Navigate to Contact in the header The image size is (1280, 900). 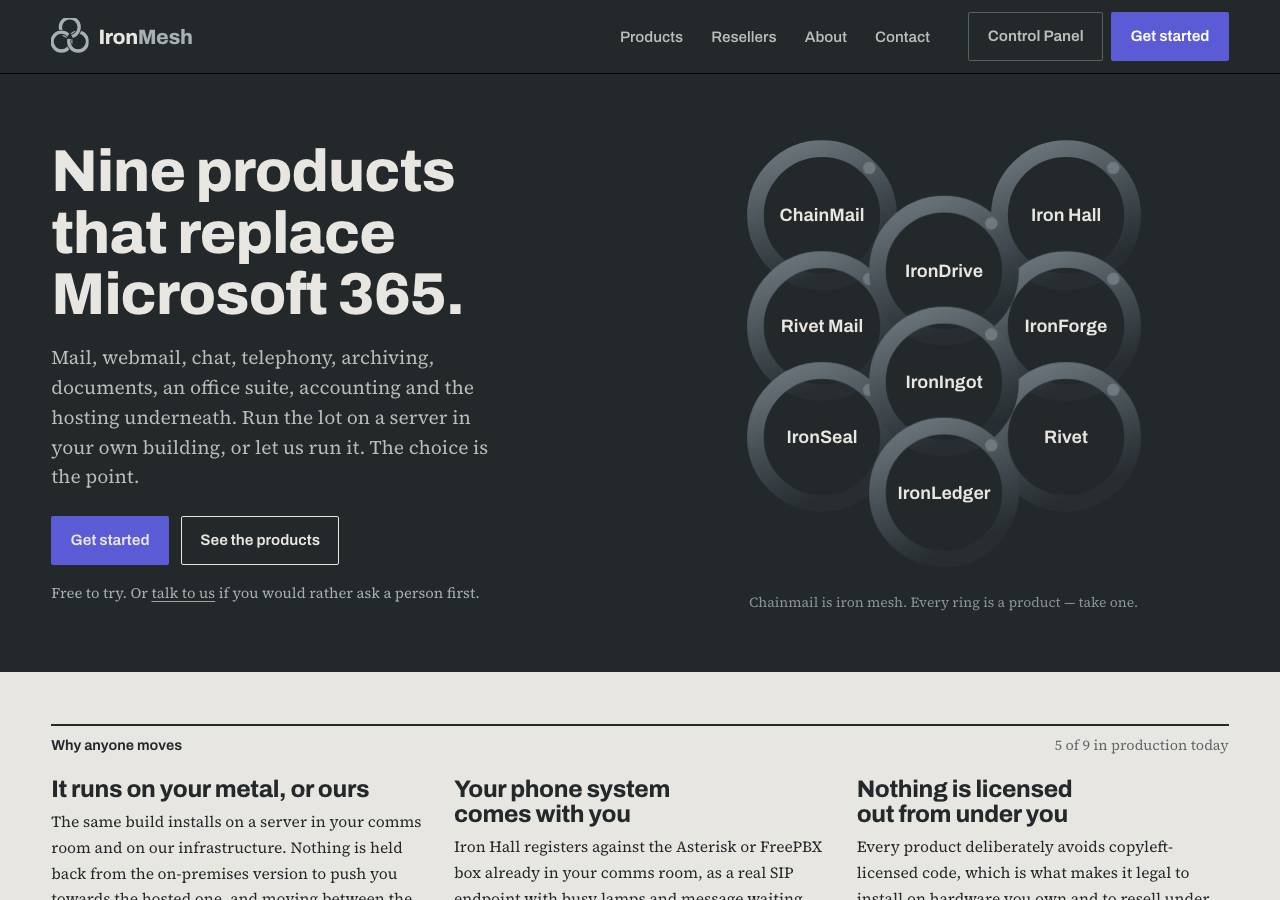902,37
